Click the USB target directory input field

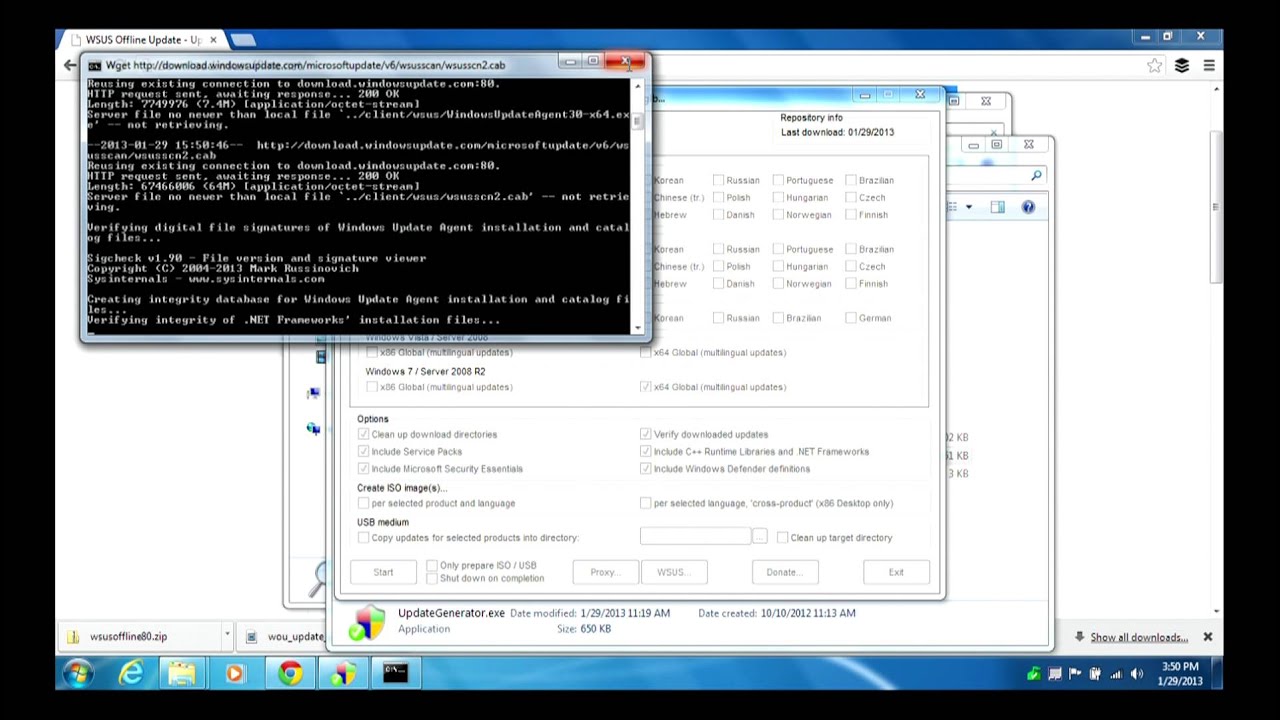point(695,537)
